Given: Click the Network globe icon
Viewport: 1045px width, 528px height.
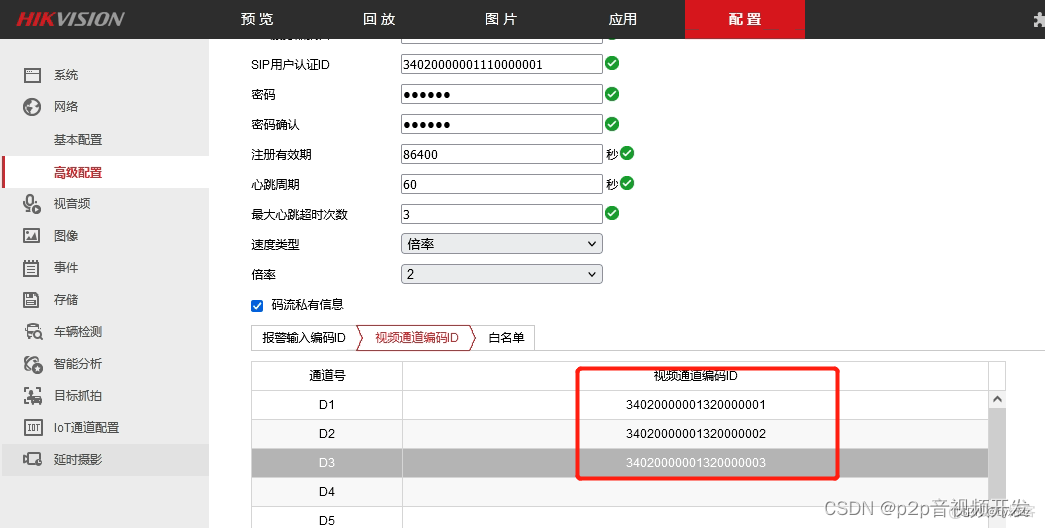Looking at the screenshot, I should tap(32, 107).
